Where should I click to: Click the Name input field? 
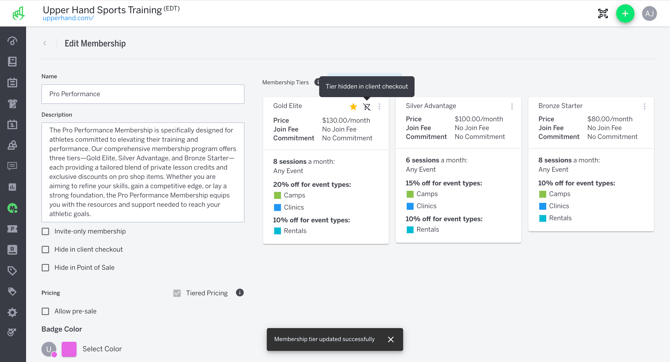tap(143, 94)
